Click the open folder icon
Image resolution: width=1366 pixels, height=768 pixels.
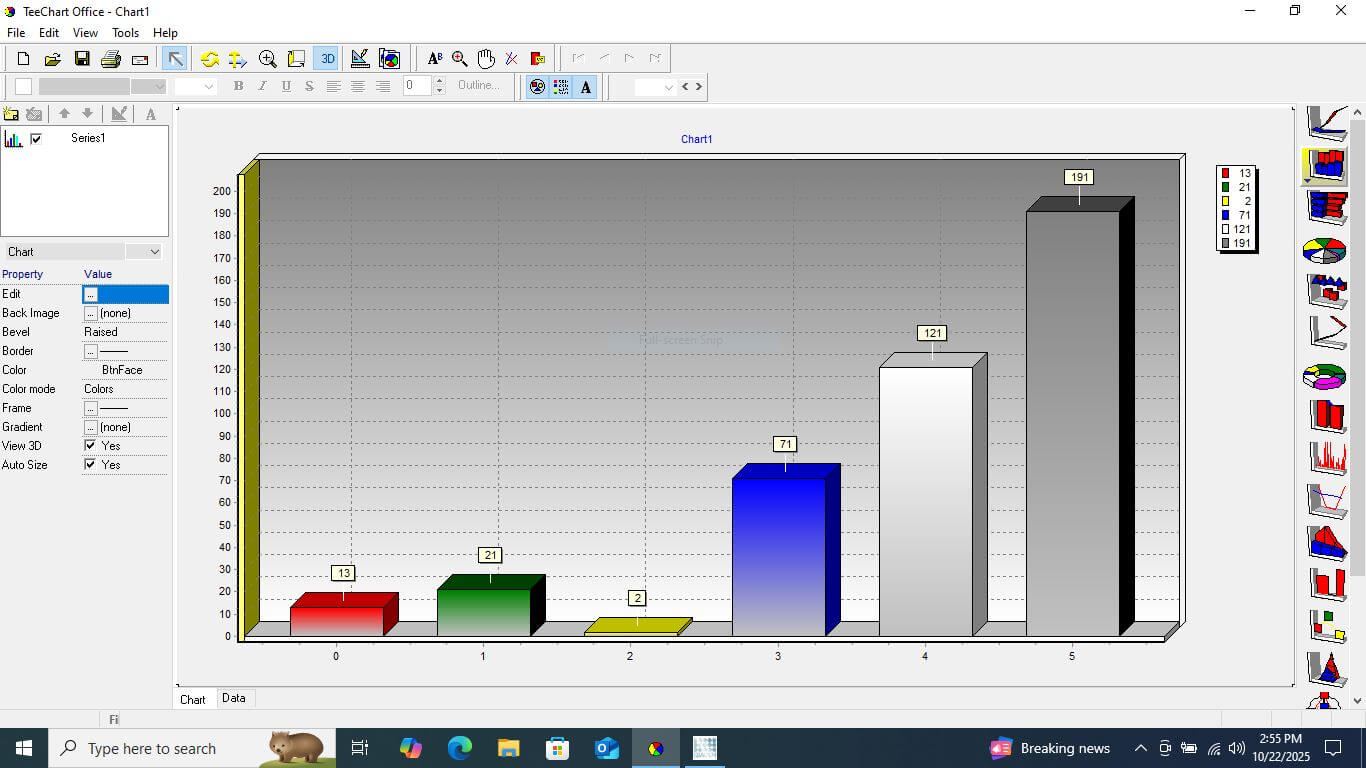click(x=53, y=59)
